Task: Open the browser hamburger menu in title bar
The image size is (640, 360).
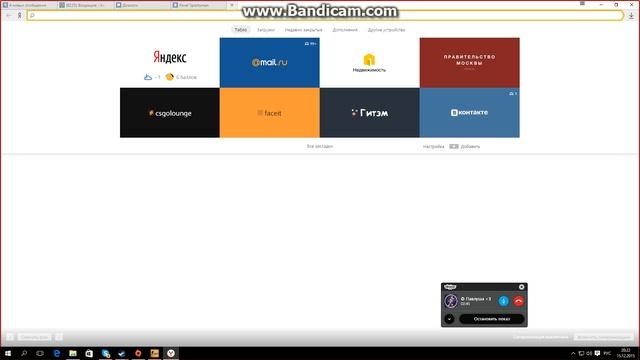Action: (582, 4)
